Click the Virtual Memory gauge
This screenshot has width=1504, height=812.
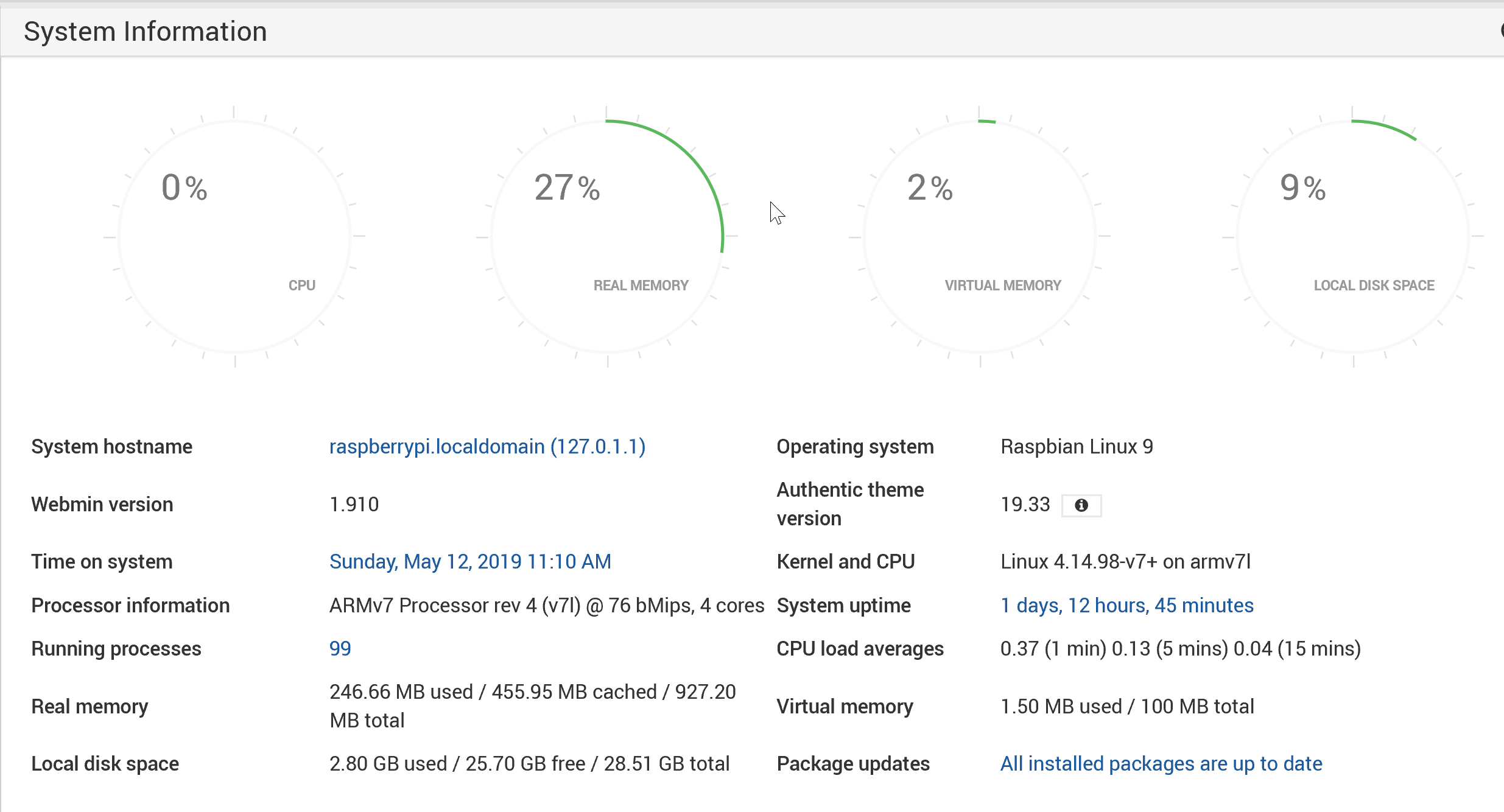[980, 236]
